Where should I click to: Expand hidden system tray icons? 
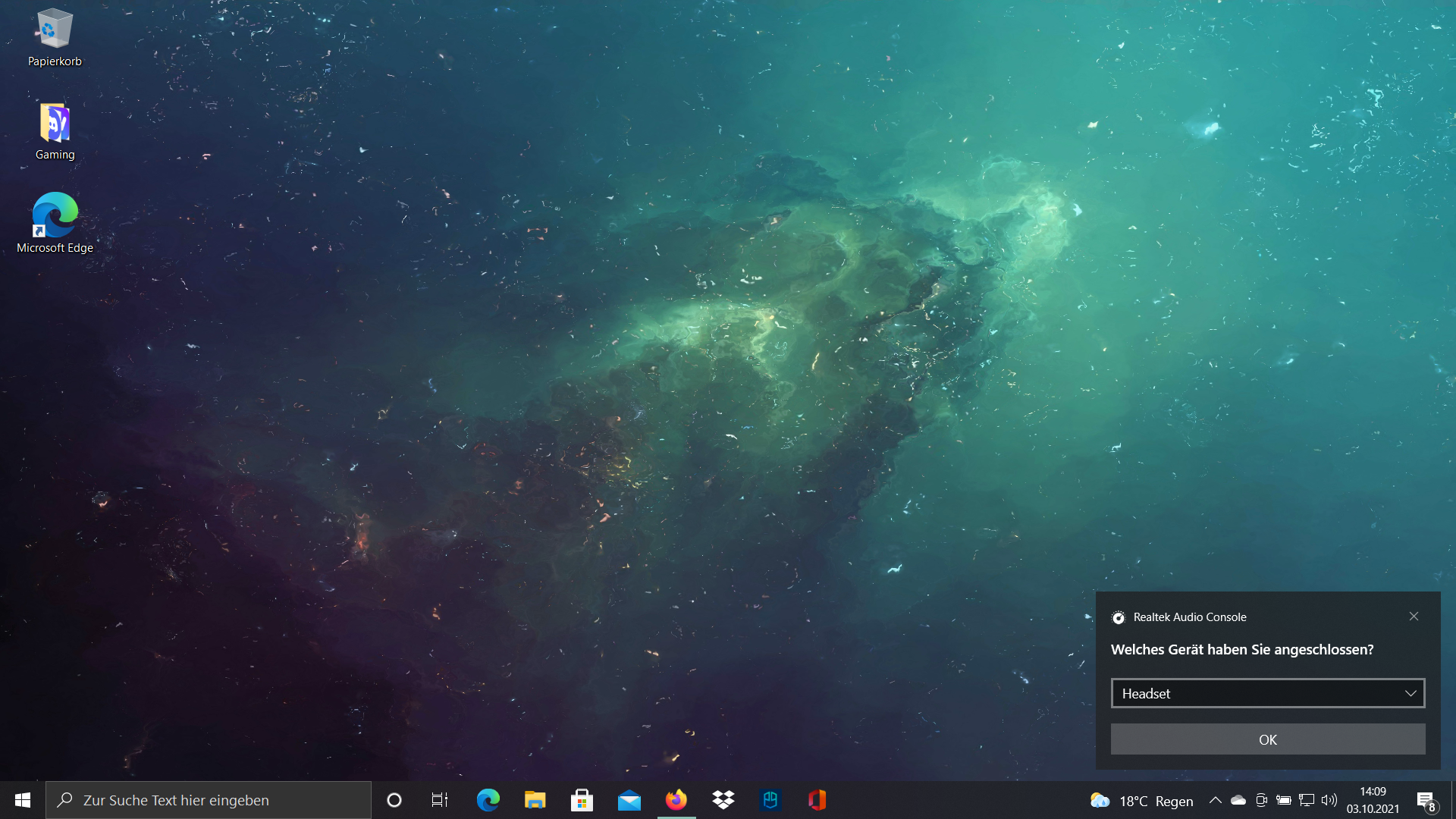[x=1216, y=800]
